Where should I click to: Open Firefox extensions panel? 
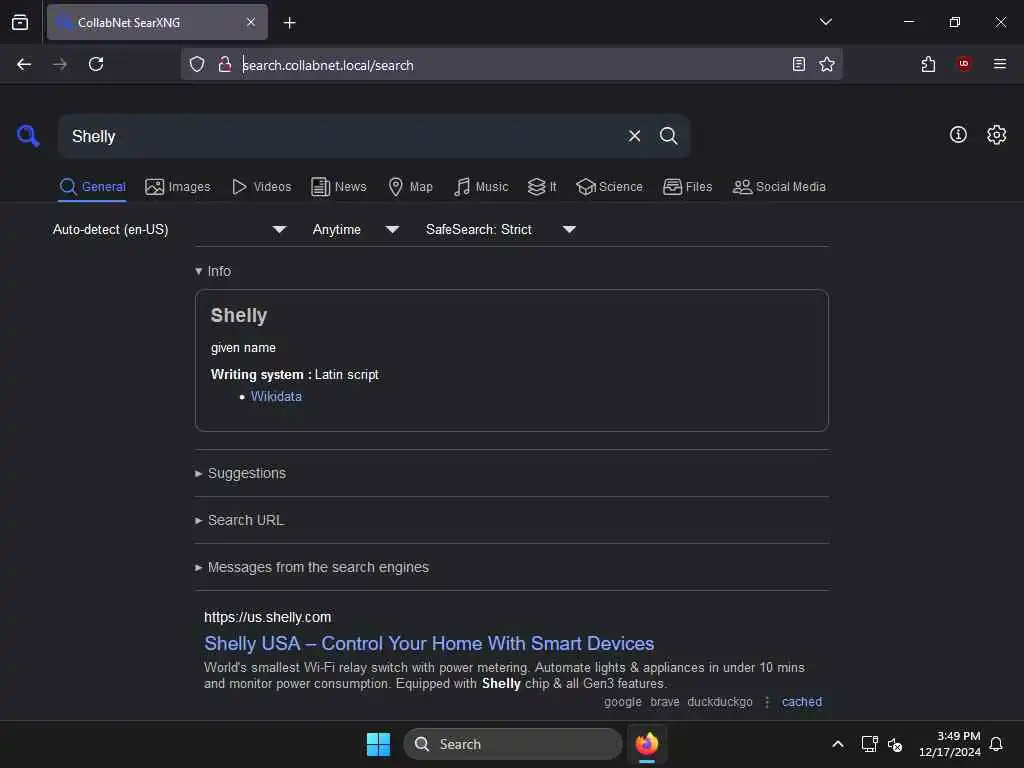click(928, 64)
